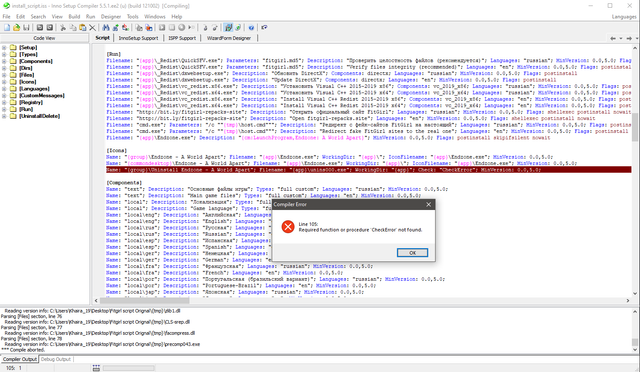Click the green app icon in title bar
The height and width of the screenshot is (372, 640).
(x=6, y=6)
